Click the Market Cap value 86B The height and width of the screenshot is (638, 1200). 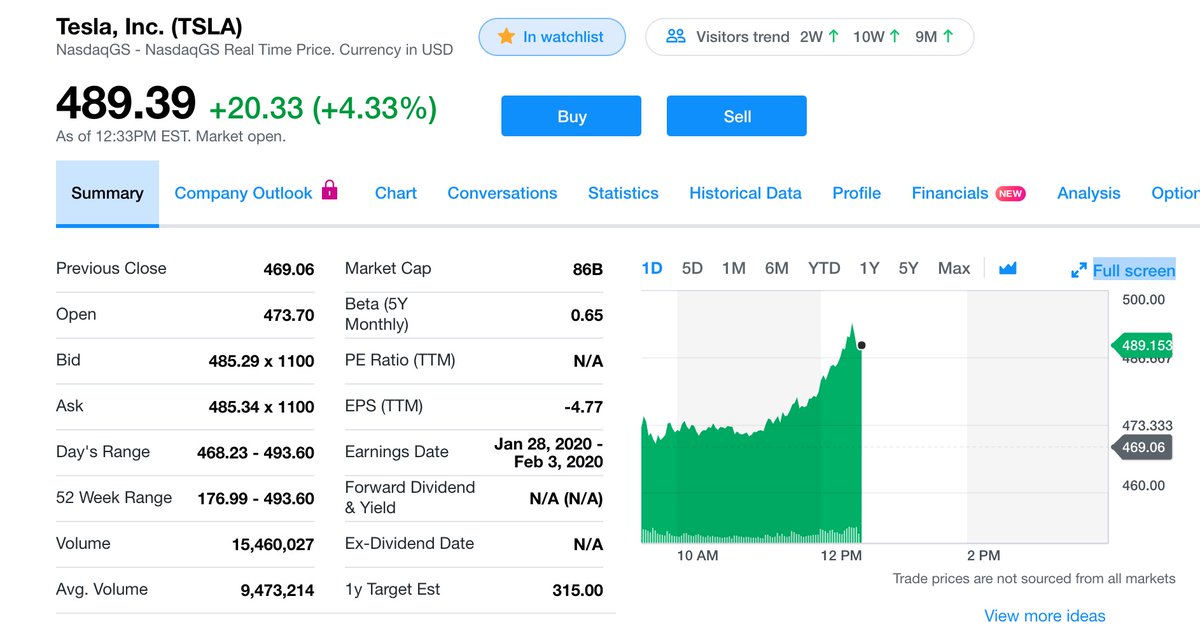pyautogui.click(x=588, y=269)
